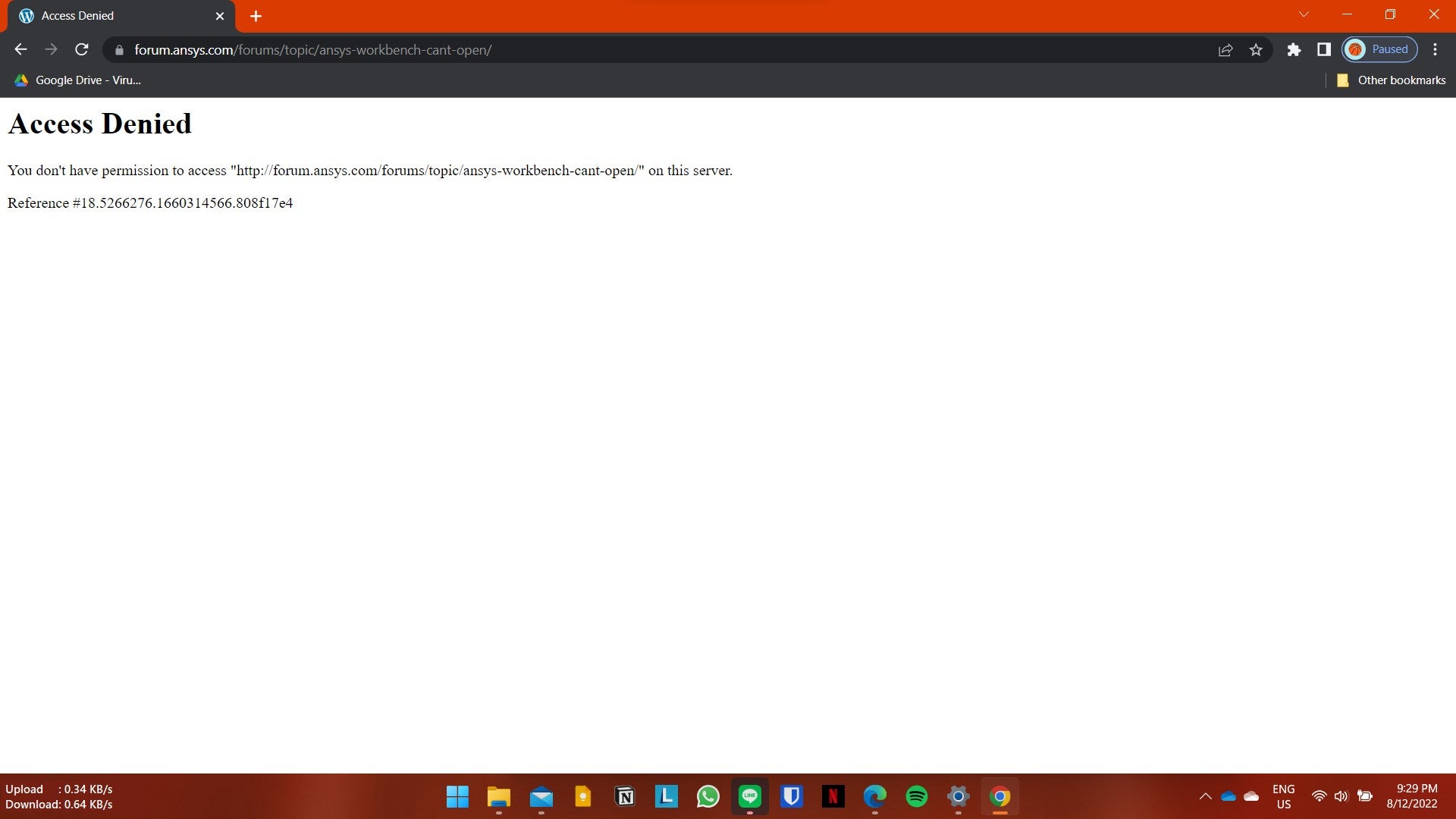
Task: Open the blue L app icon
Action: click(x=667, y=796)
